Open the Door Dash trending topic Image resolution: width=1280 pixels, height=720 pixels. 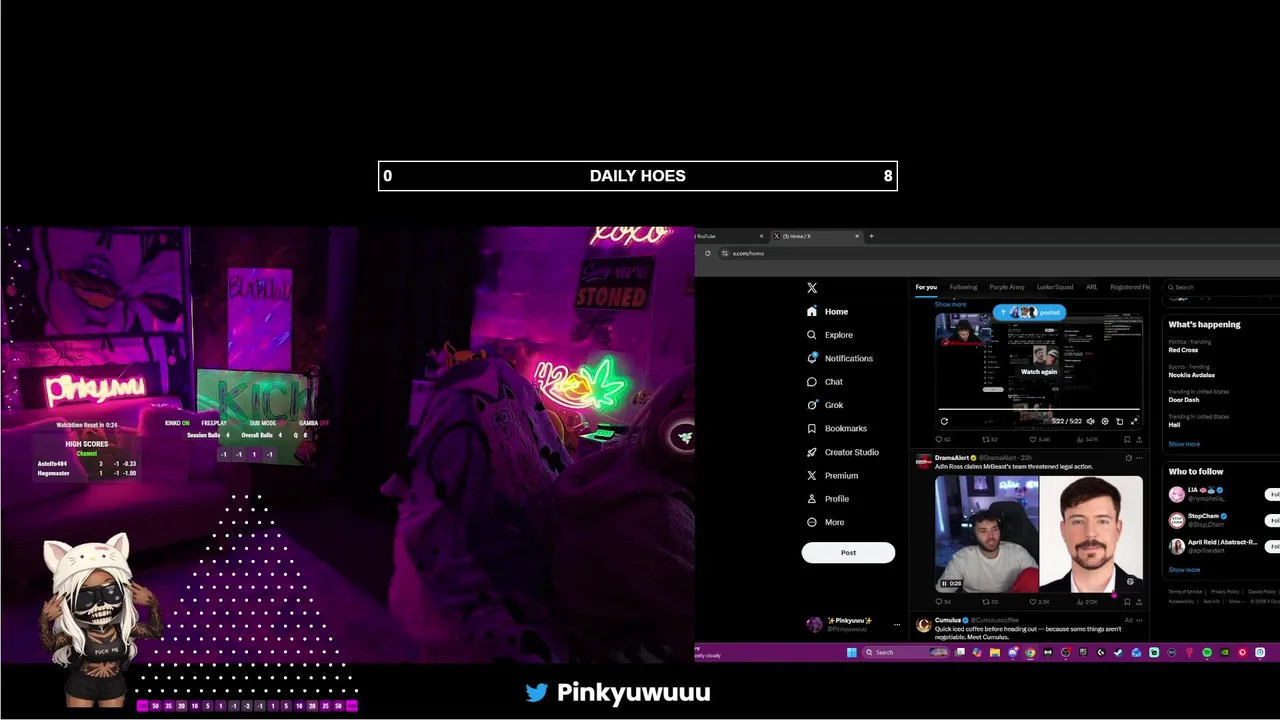tap(1184, 399)
